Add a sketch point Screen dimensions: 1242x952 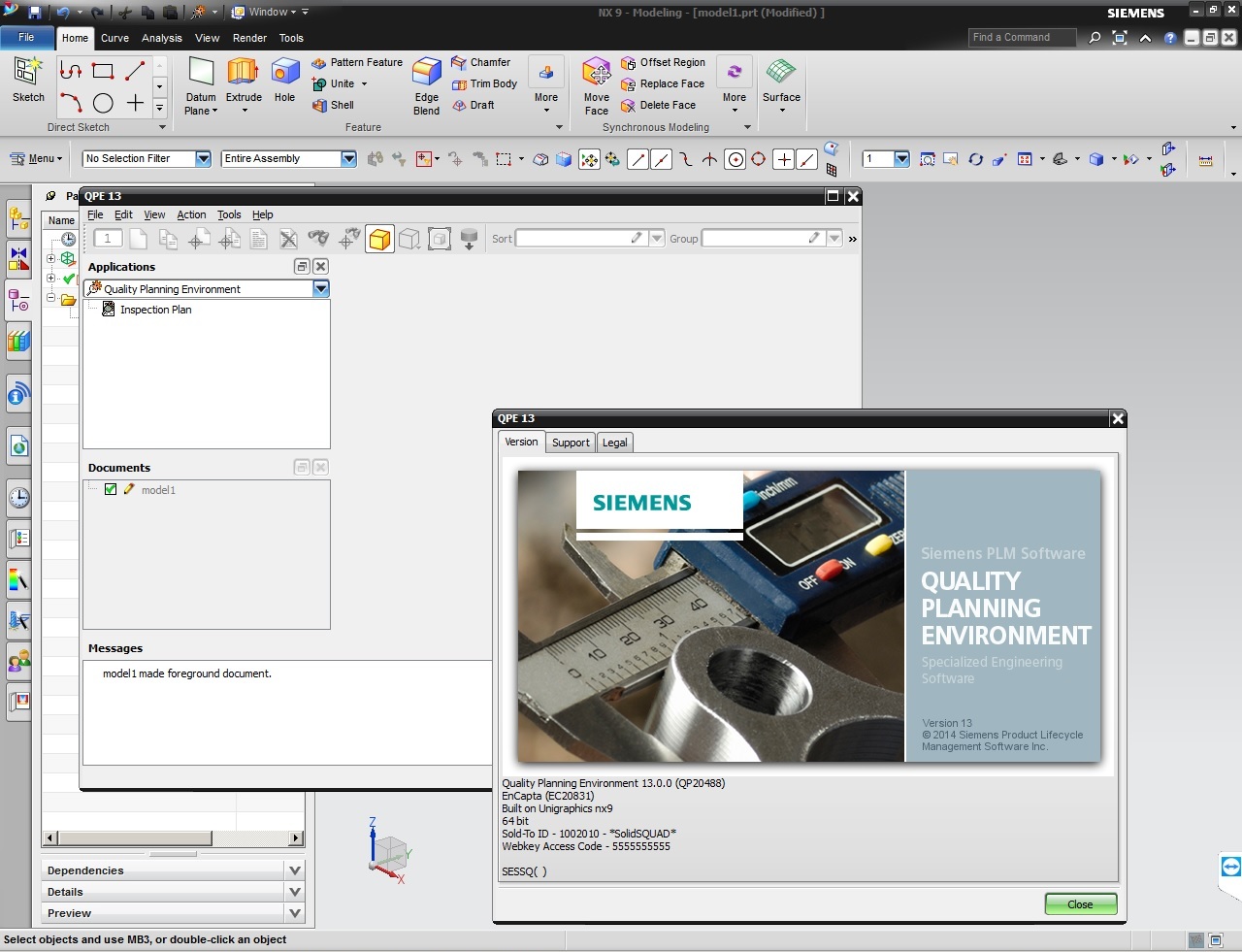(135, 102)
